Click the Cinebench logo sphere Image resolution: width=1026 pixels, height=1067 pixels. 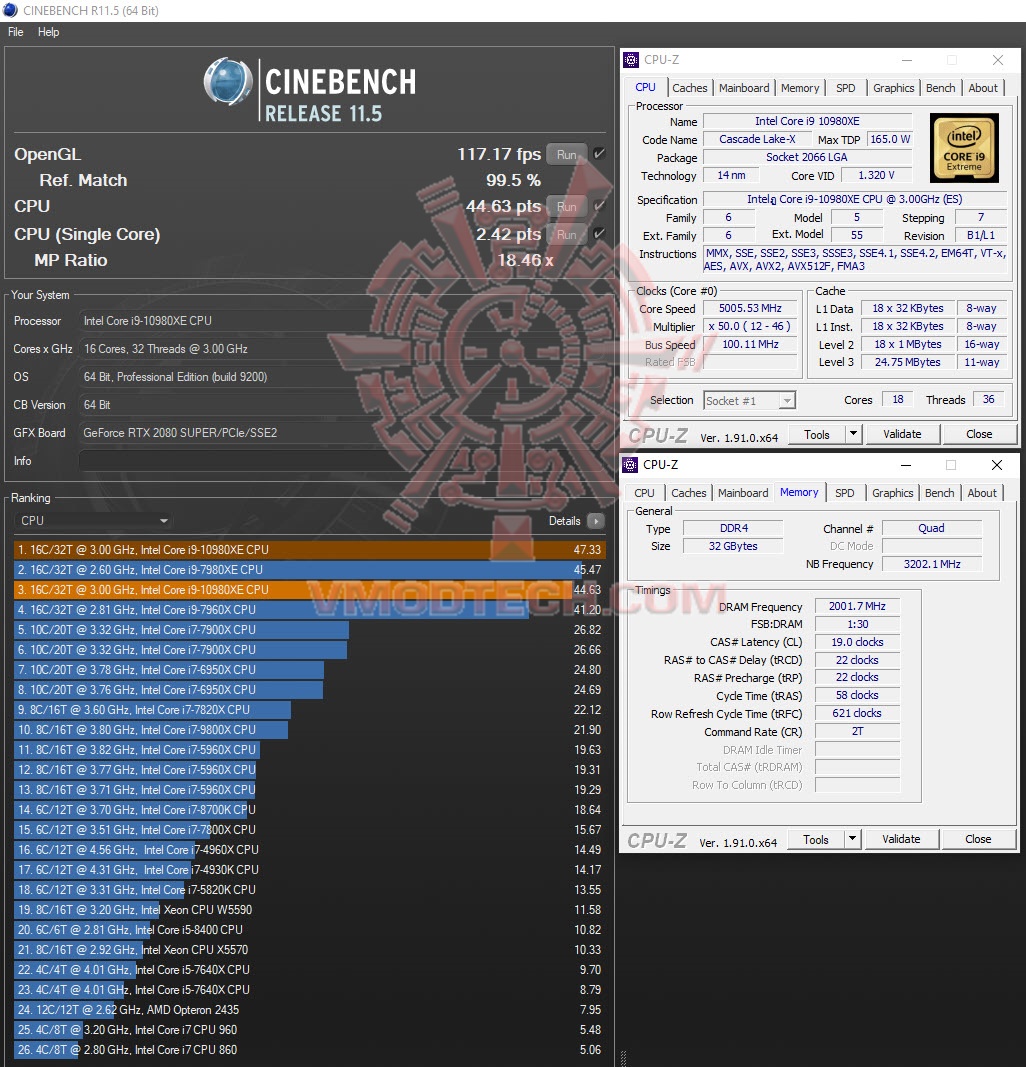[229, 82]
